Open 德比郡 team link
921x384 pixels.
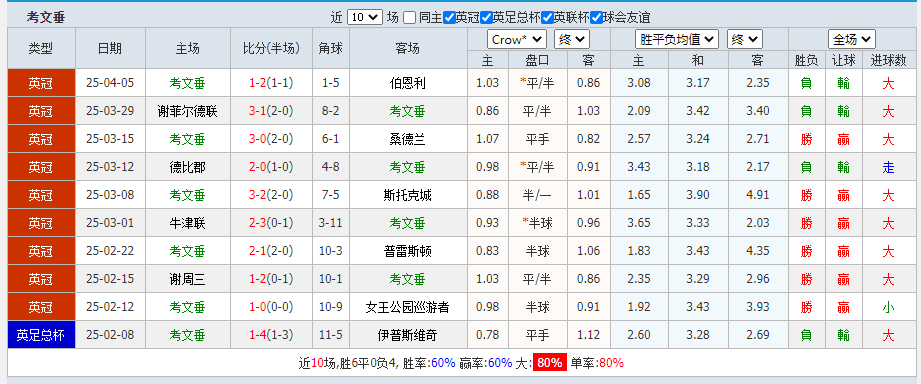187,167
